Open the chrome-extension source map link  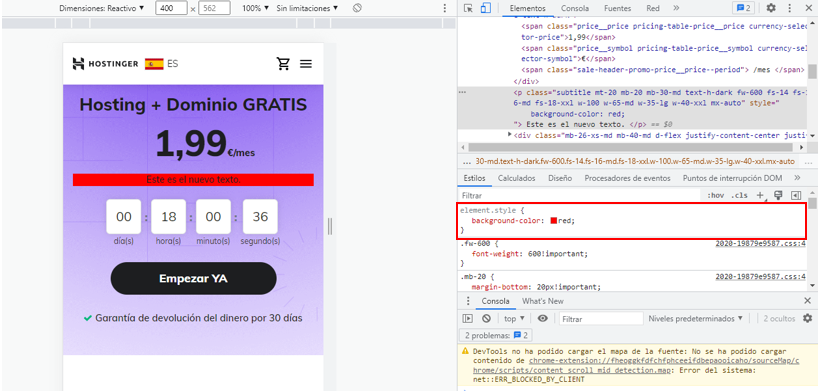[636, 365]
